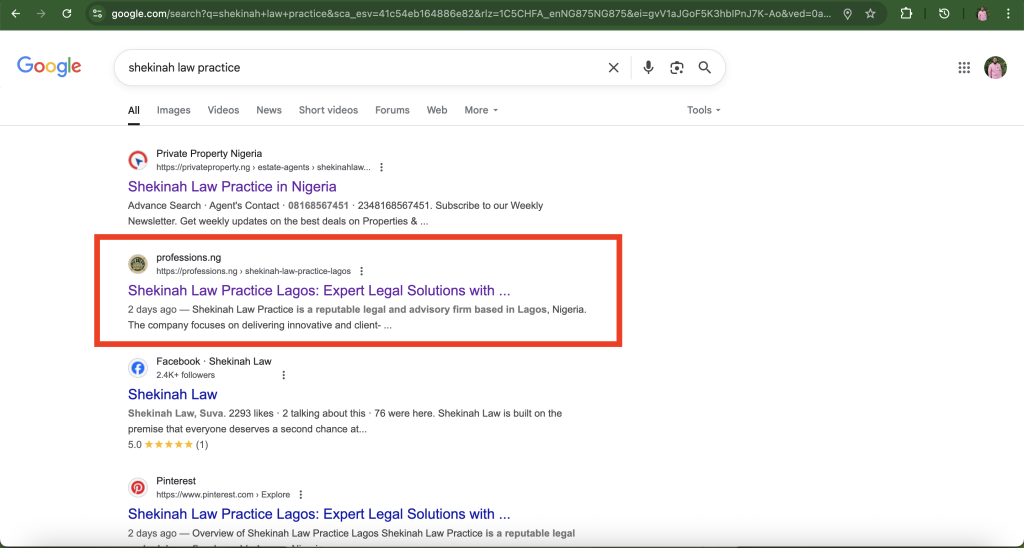This screenshot has width=1024, height=548.
Task: Open Pinterest Shekinah Law Practice Lagos link
Action: 319,513
